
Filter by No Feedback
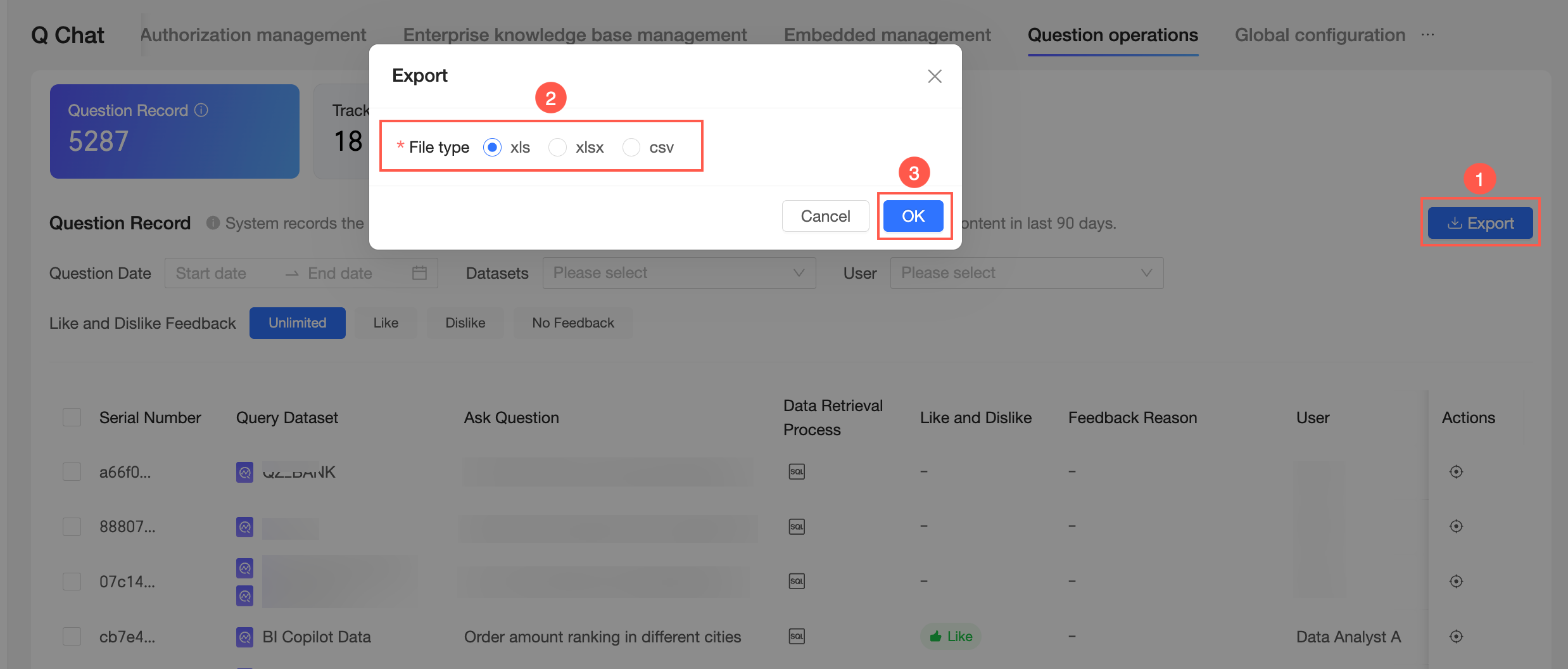(572, 323)
